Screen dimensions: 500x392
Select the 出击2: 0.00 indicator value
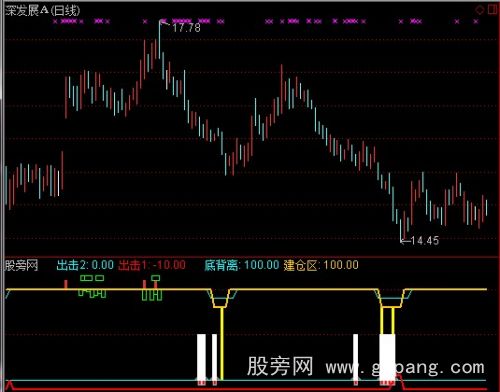click(x=85, y=265)
